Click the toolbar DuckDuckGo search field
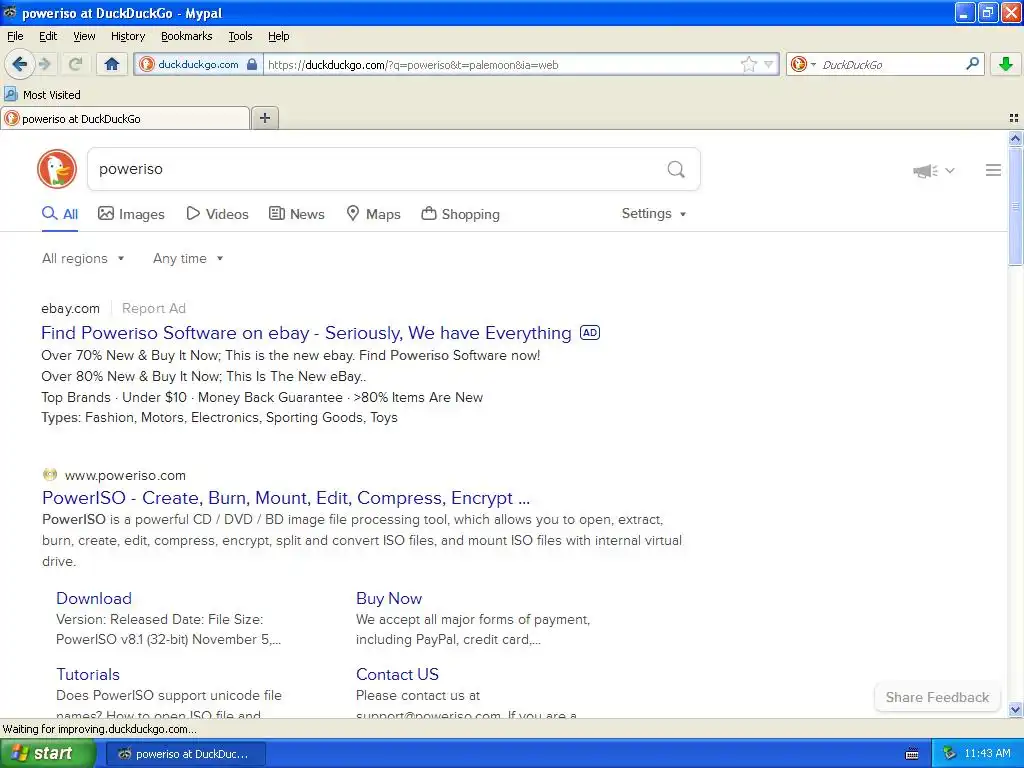 pos(888,64)
